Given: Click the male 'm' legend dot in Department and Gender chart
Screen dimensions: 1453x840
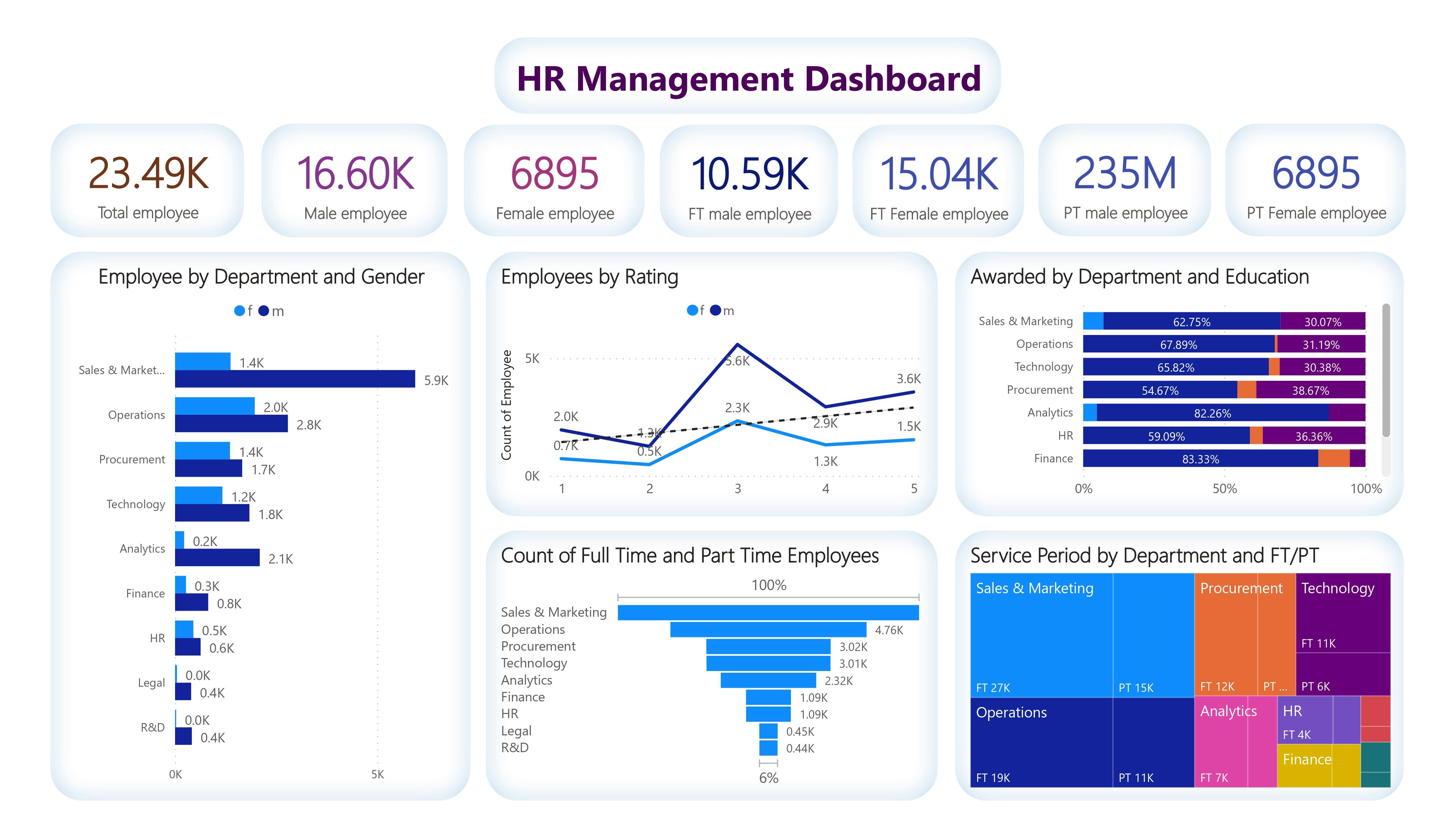Looking at the screenshot, I should click(264, 311).
